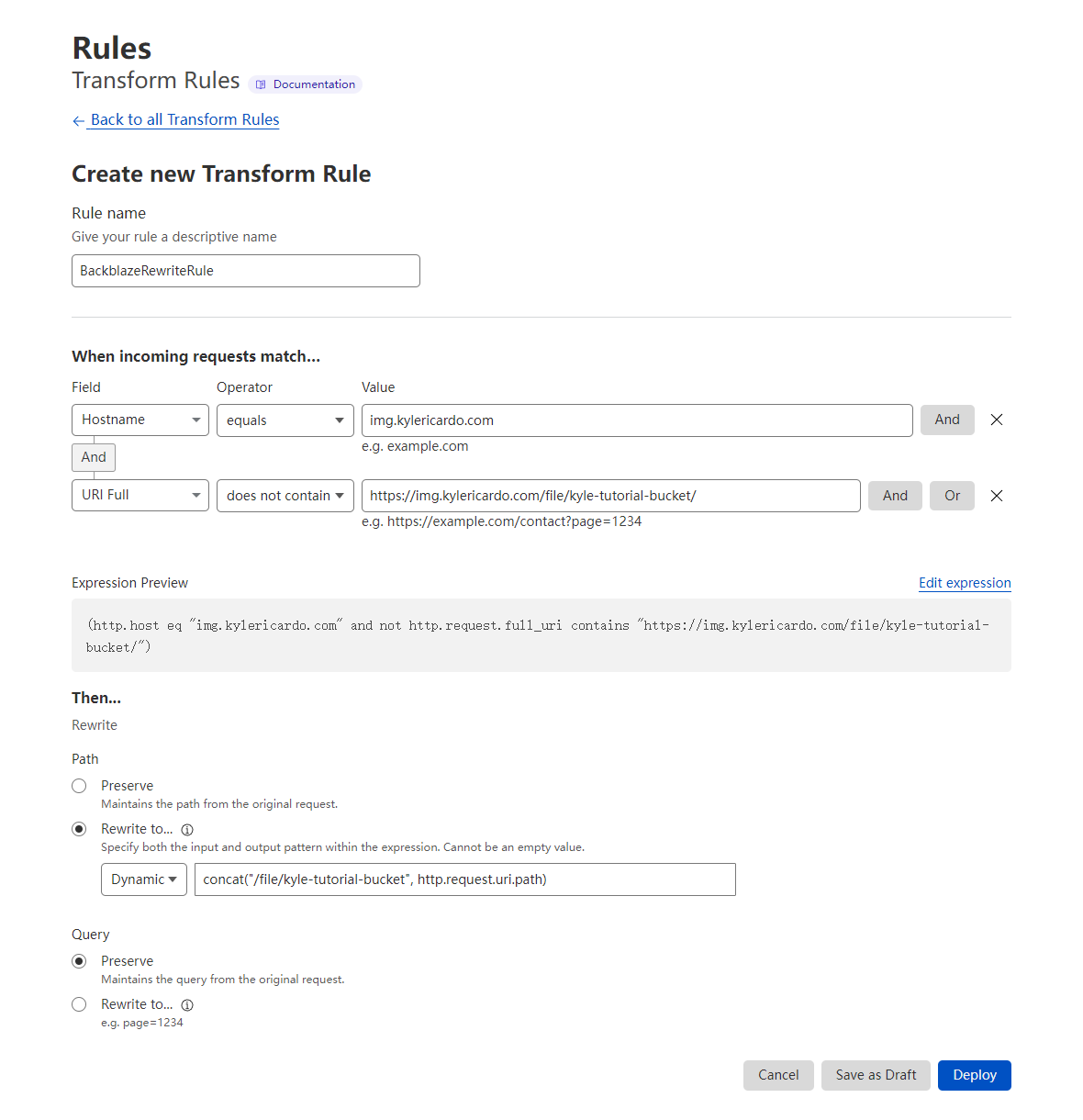The image size is (1083, 1120).
Task: Select Query Rewrite to radio option
Action: coord(79,1004)
